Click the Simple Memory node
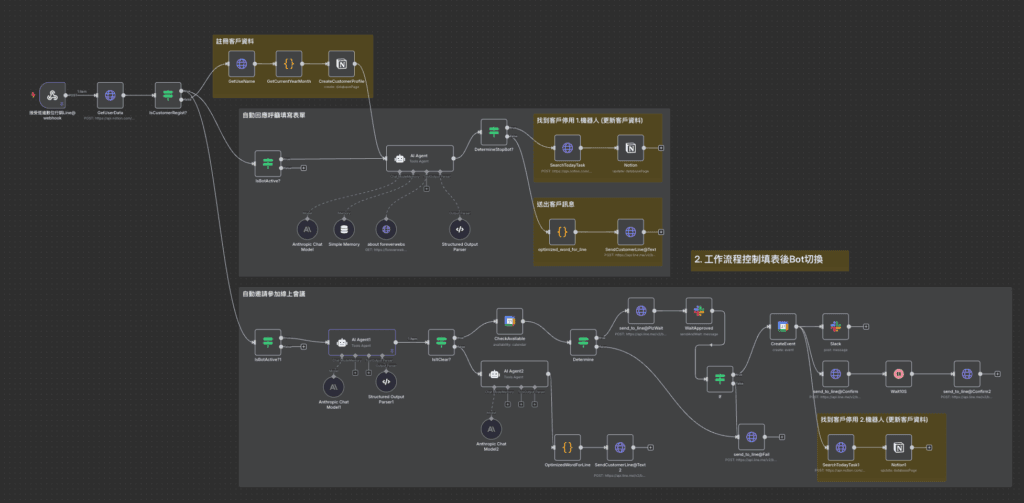Image resolution: width=1024 pixels, height=503 pixels. pyautogui.click(x=343, y=228)
